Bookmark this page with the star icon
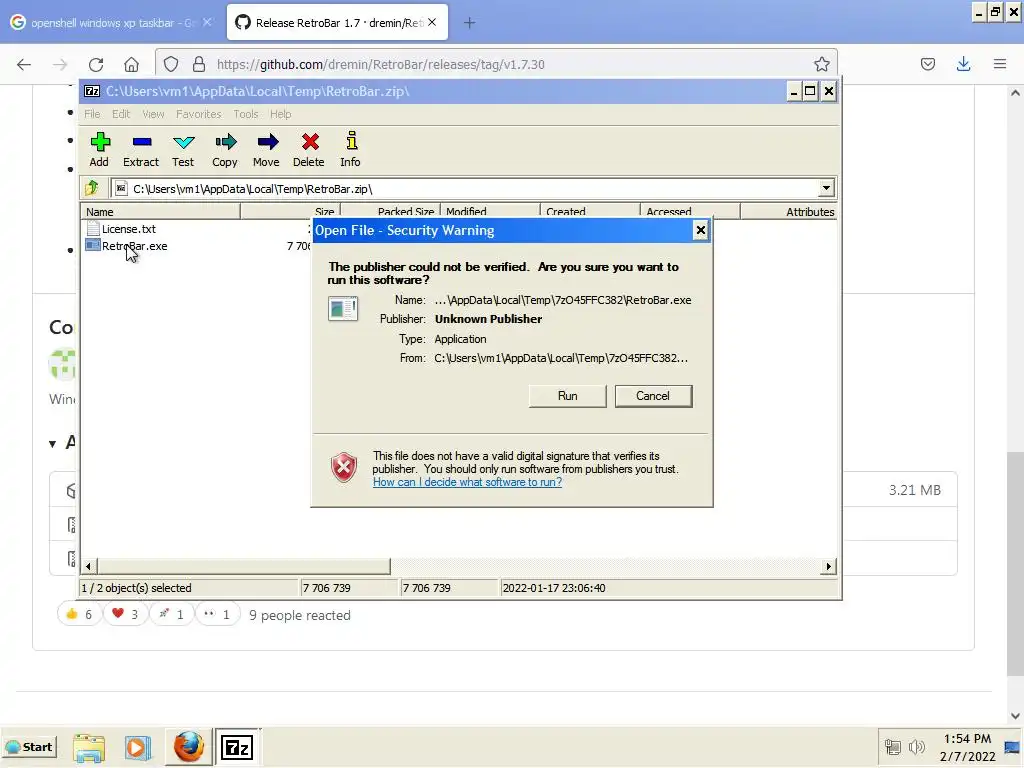 (822, 64)
